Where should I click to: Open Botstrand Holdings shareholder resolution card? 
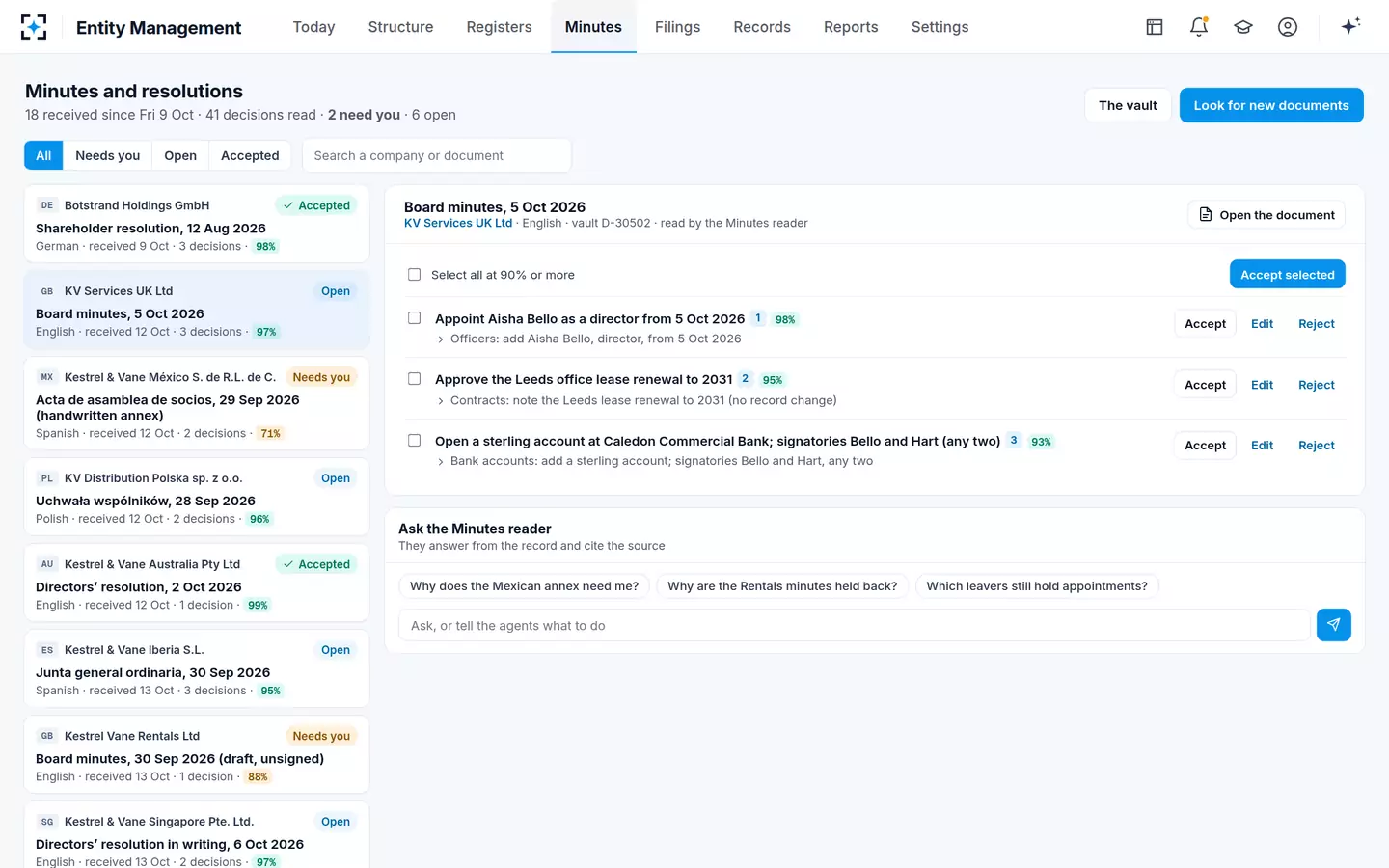pyautogui.click(x=197, y=224)
